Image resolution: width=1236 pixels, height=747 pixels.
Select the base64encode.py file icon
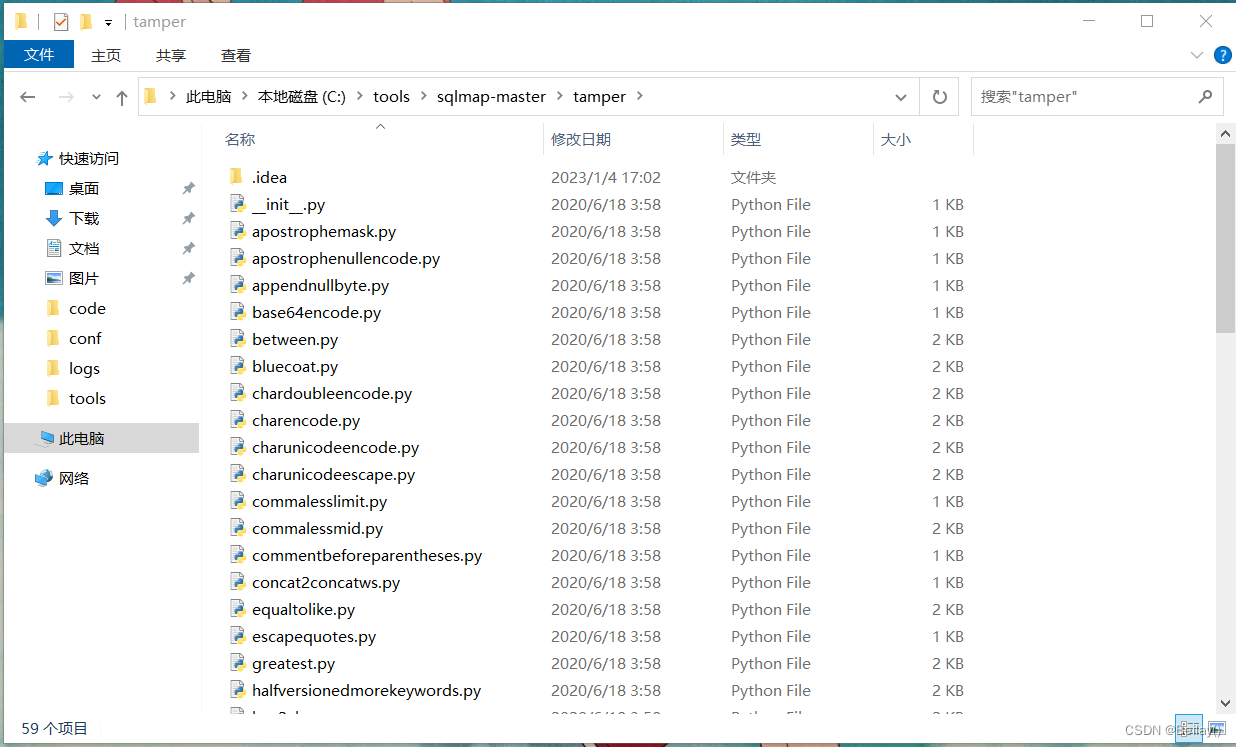coord(237,312)
